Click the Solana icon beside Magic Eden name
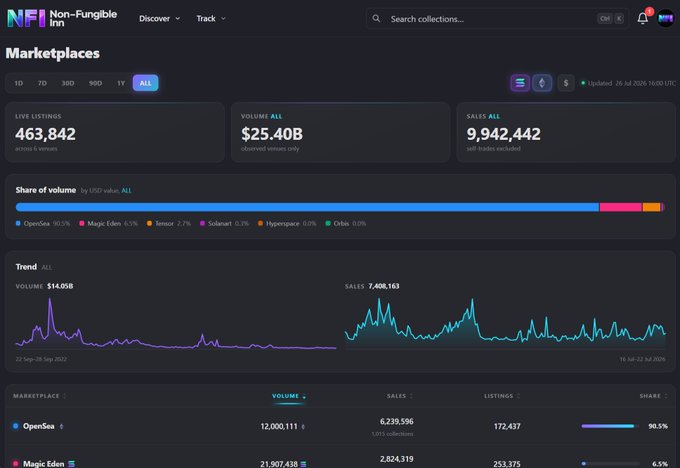Image resolution: width=680 pixels, height=468 pixels. point(72,464)
